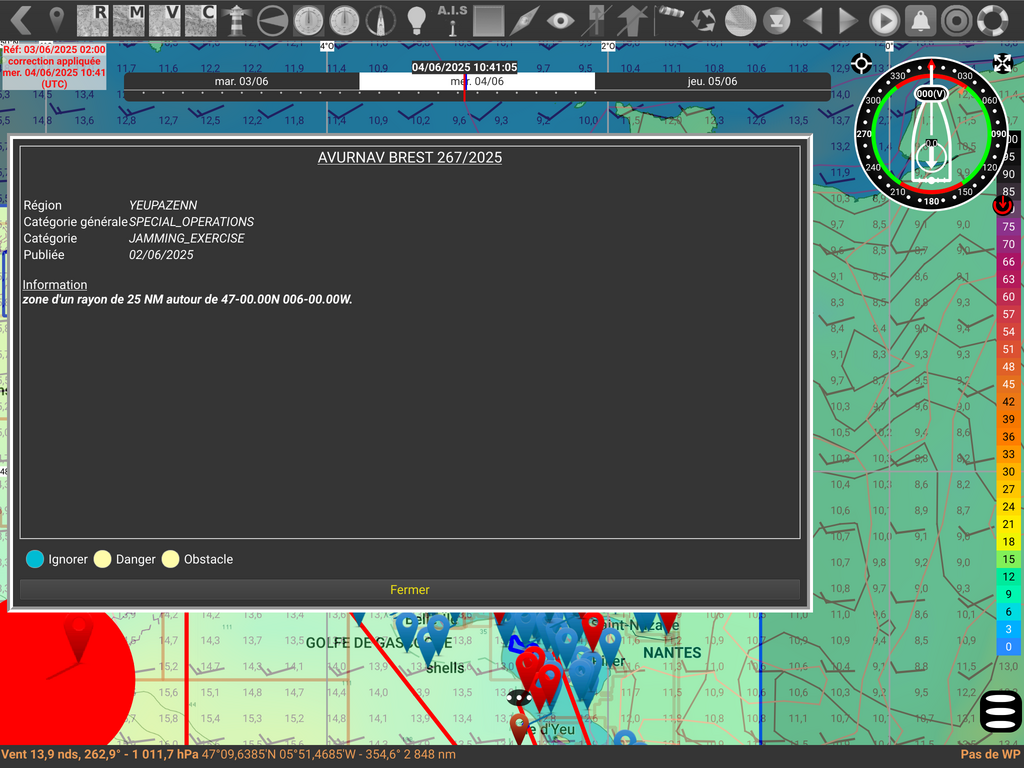Click the red timeline cursor marker

coord(464,87)
